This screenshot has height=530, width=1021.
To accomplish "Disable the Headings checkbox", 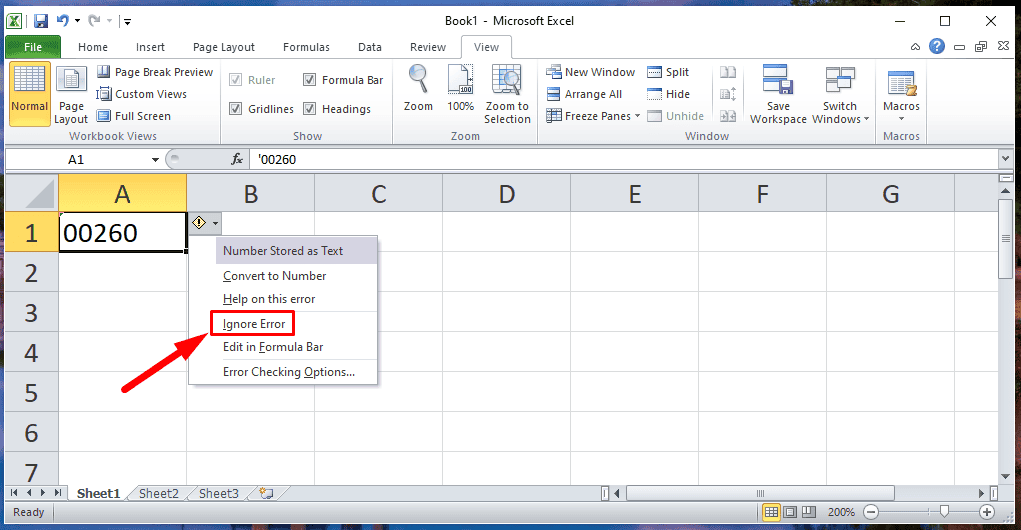I will 310,109.
